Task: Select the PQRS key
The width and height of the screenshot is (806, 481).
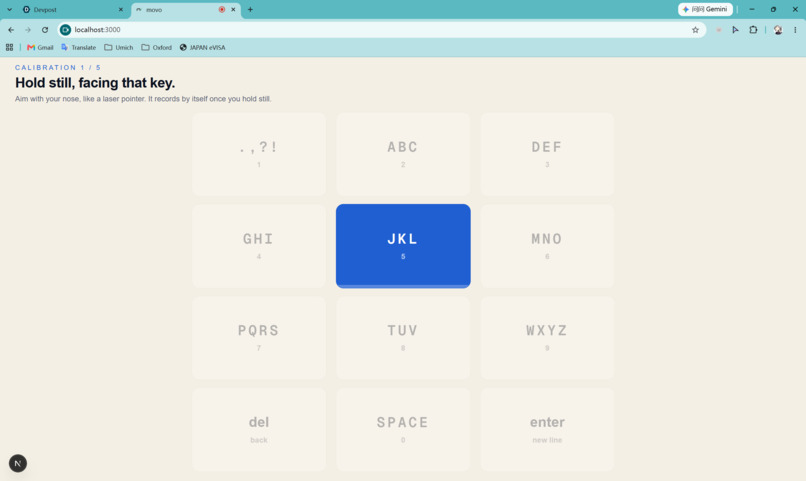Action: point(259,338)
